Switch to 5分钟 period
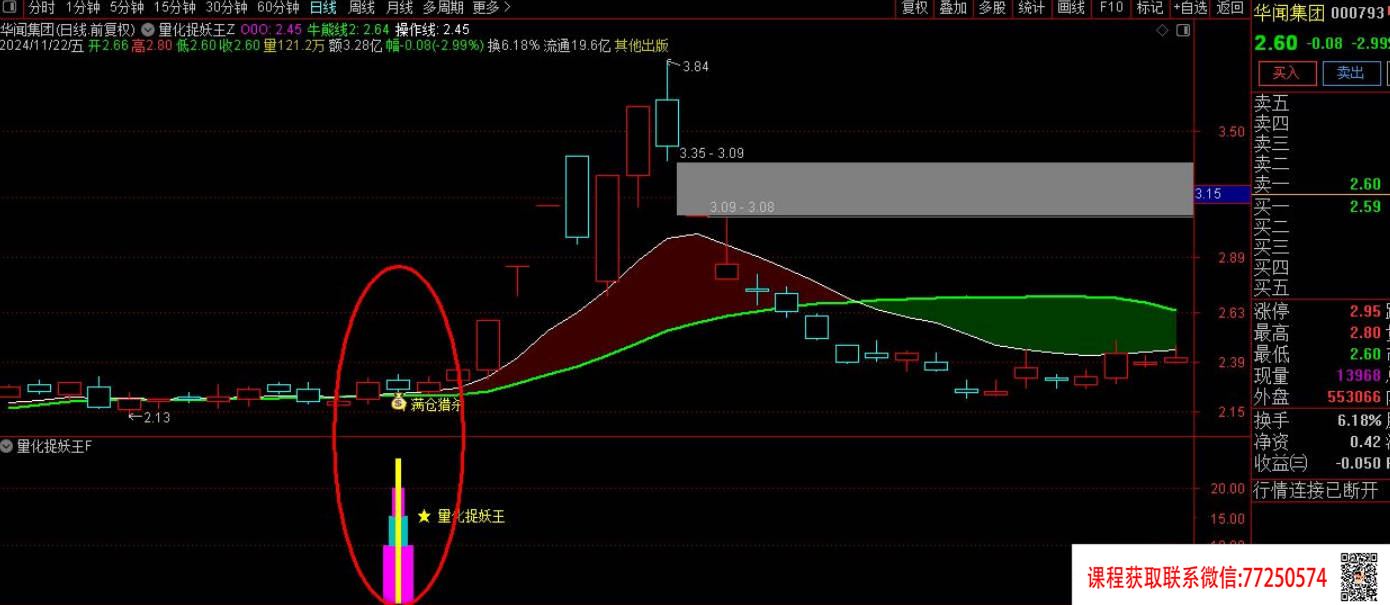 (x=127, y=7)
